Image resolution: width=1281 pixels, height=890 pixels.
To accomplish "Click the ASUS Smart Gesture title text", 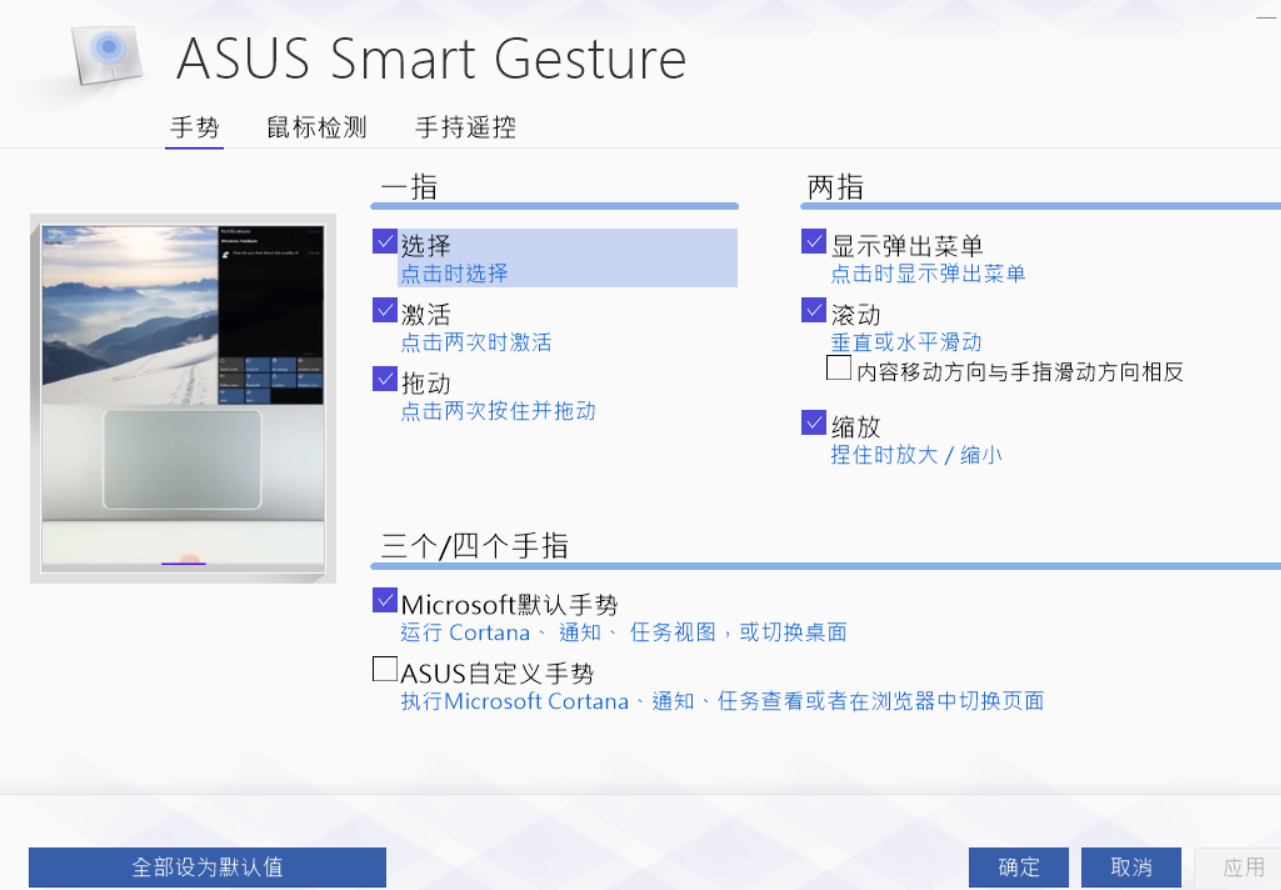I will click(x=431, y=59).
